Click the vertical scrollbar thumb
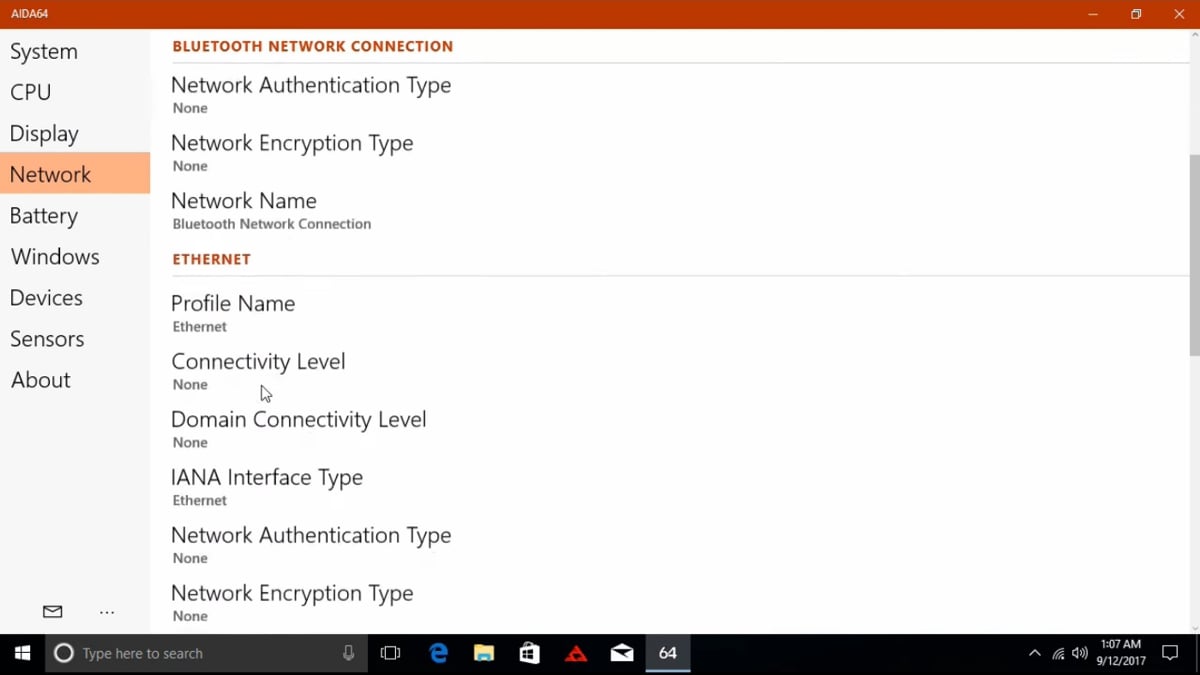1200x675 pixels. (1194, 255)
